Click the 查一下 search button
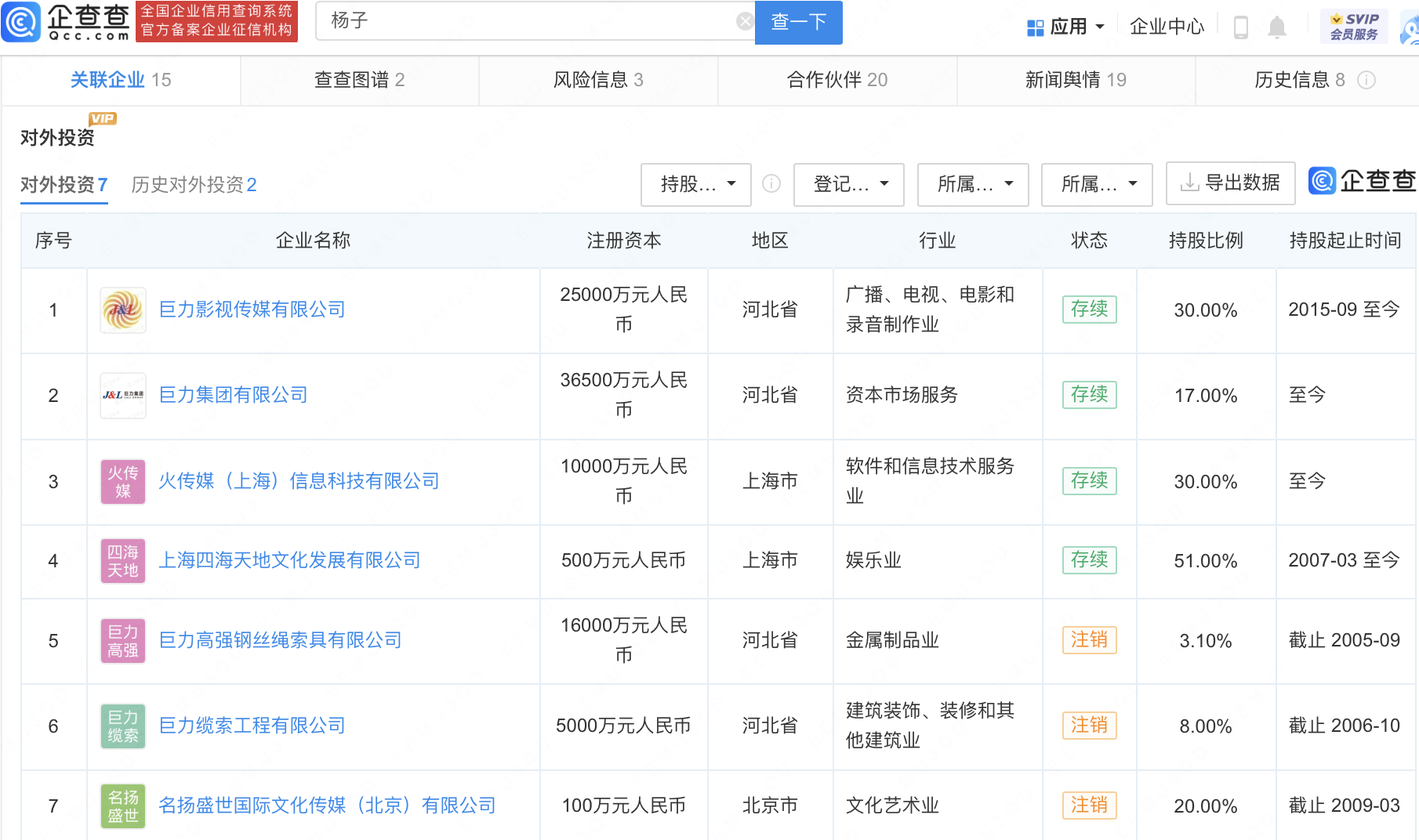1419x840 pixels. click(x=798, y=22)
